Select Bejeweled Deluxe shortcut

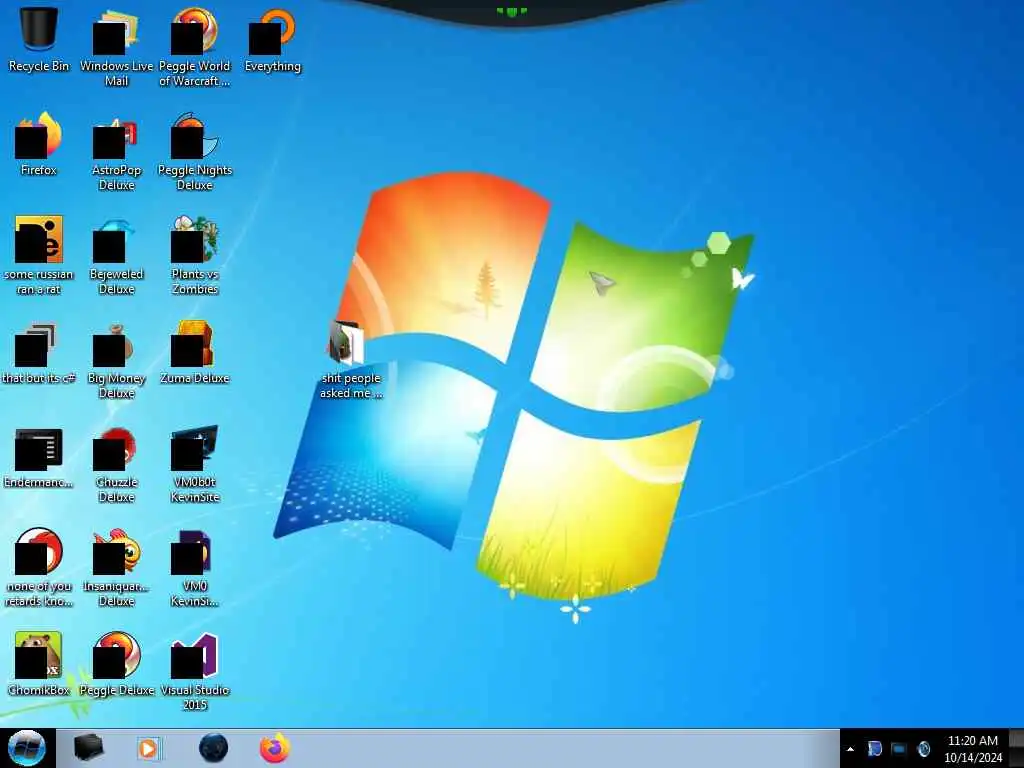click(x=116, y=255)
